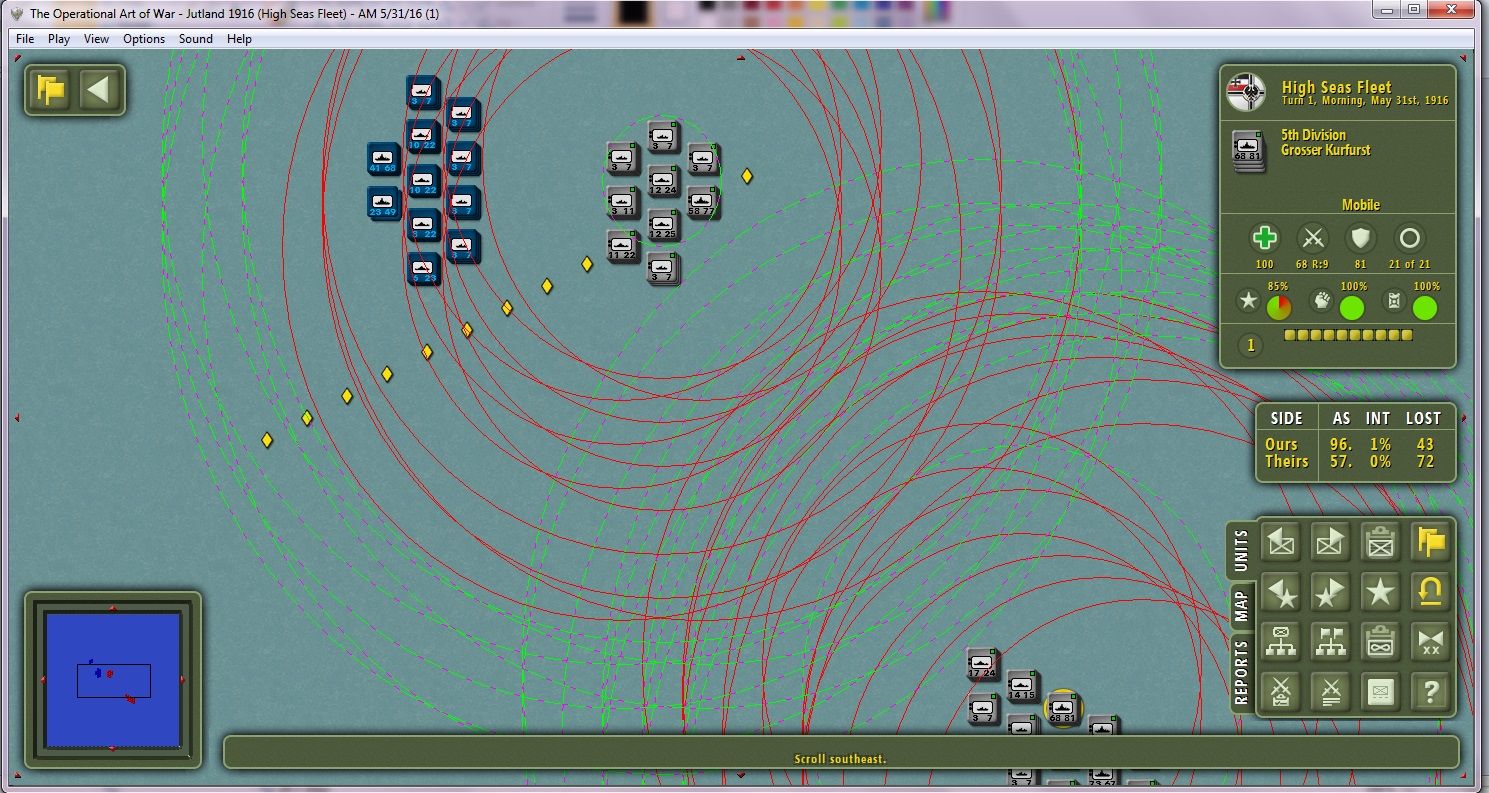Open the Sound menu
Viewport: 1489px width, 793px height.
(196, 39)
